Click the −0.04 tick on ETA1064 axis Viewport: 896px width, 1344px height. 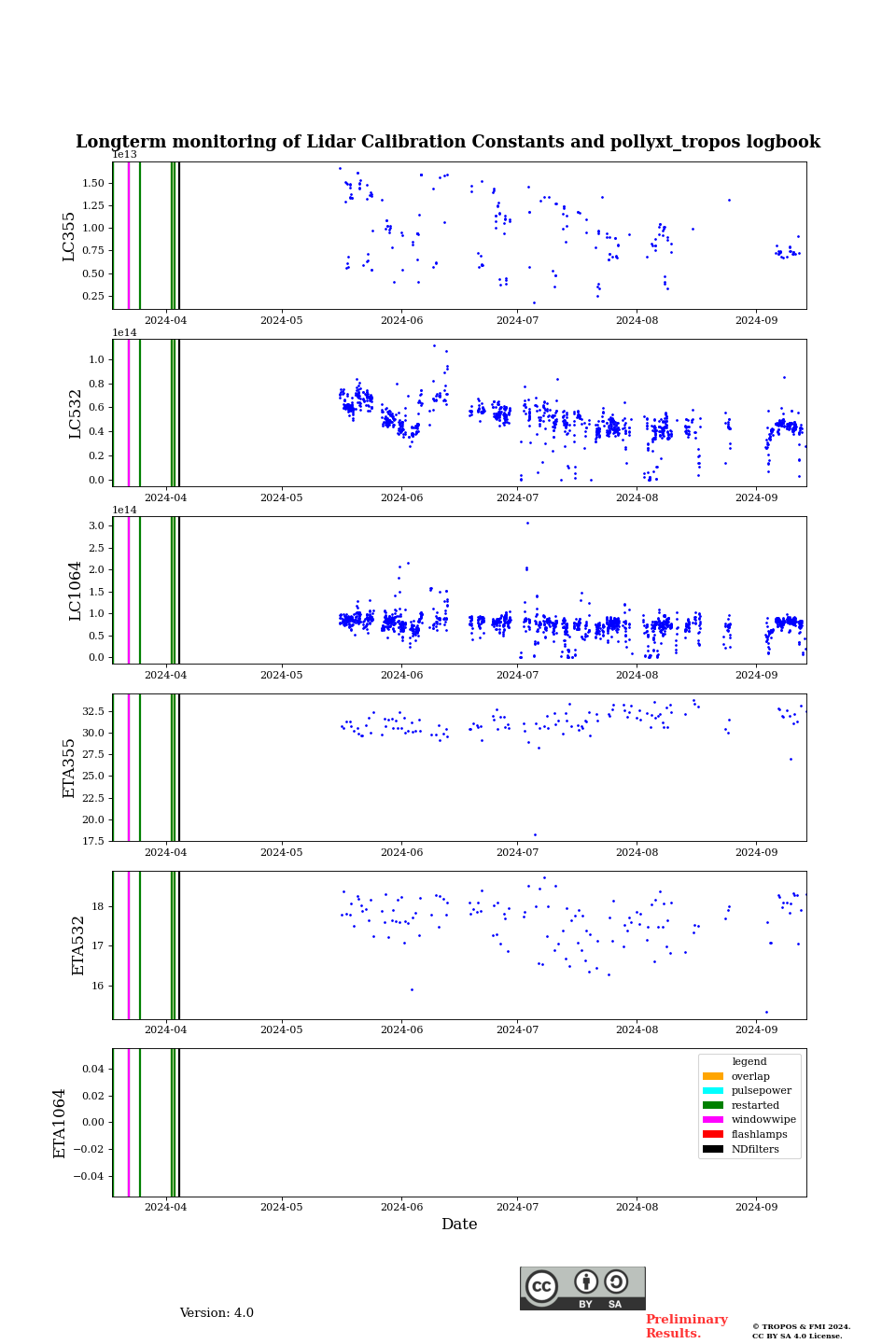tap(91, 1176)
